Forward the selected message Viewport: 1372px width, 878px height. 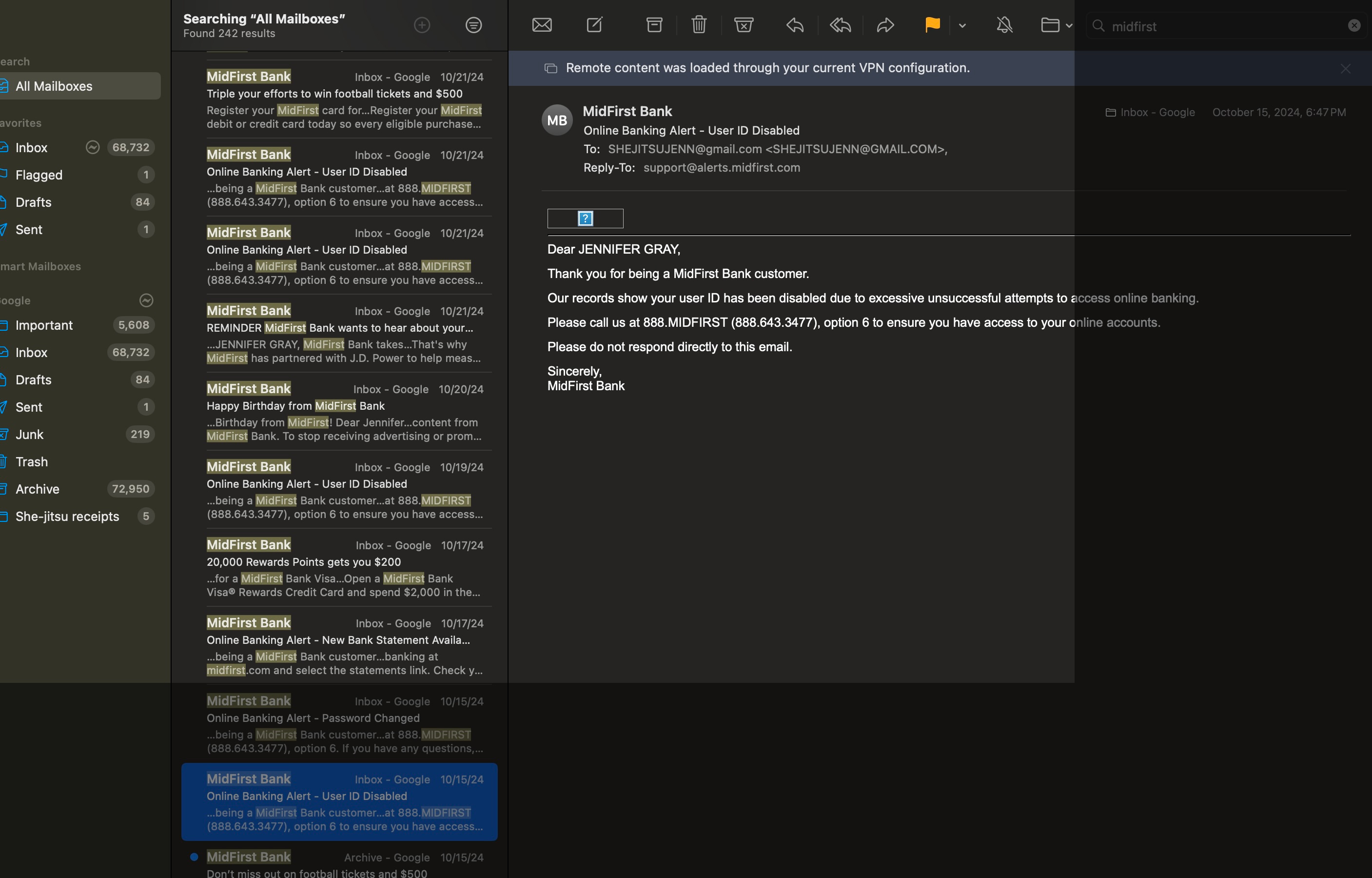(885, 25)
